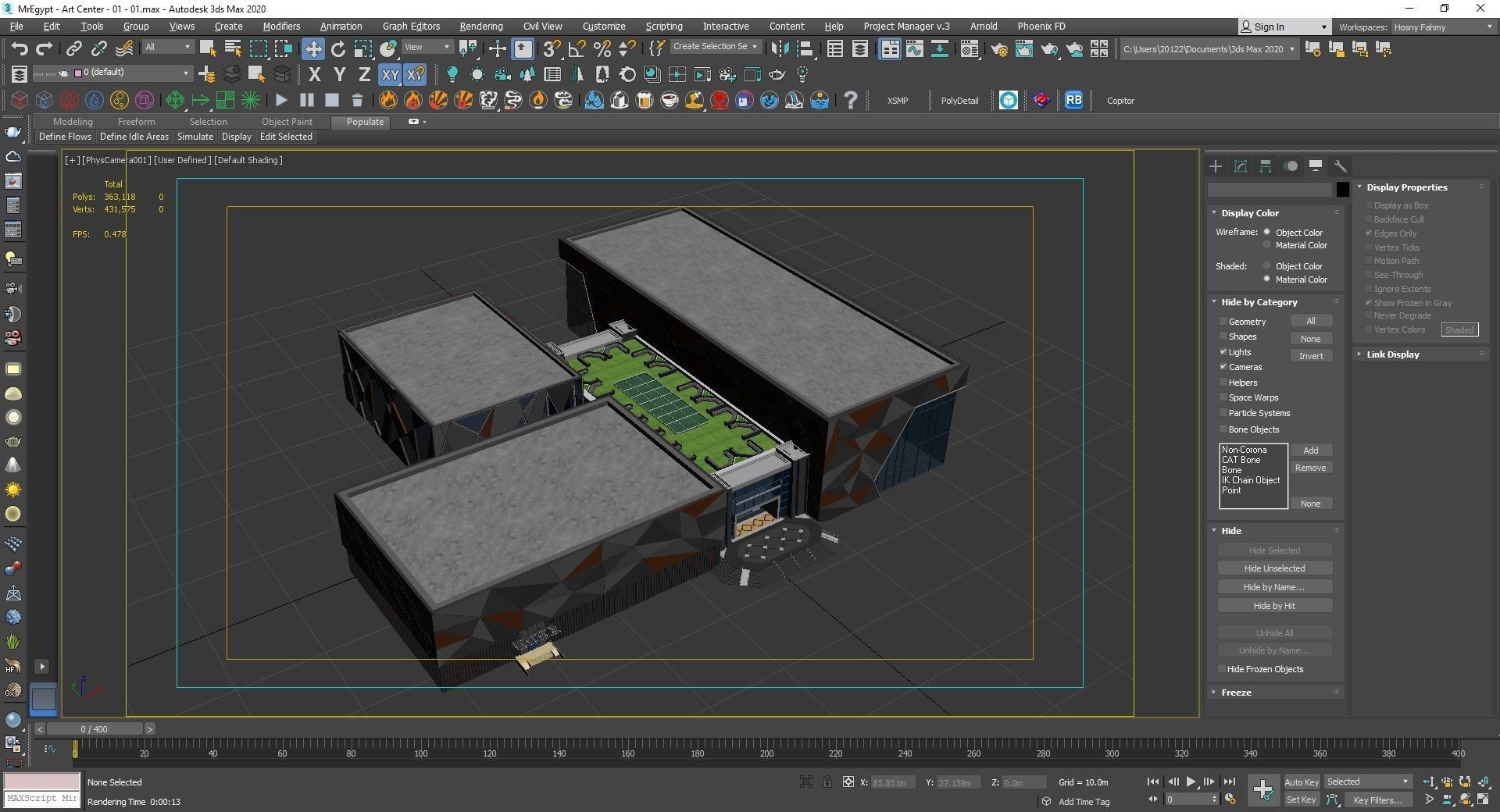This screenshot has width=1500, height=812.
Task: Click the Define Flows button
Action: click(x=65, y=137)
